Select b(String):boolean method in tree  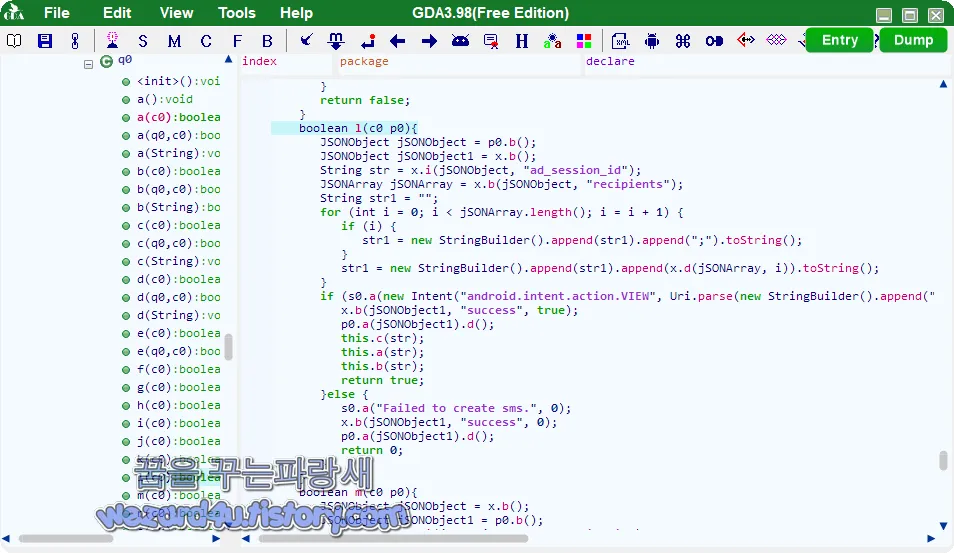tap(178, 207)
